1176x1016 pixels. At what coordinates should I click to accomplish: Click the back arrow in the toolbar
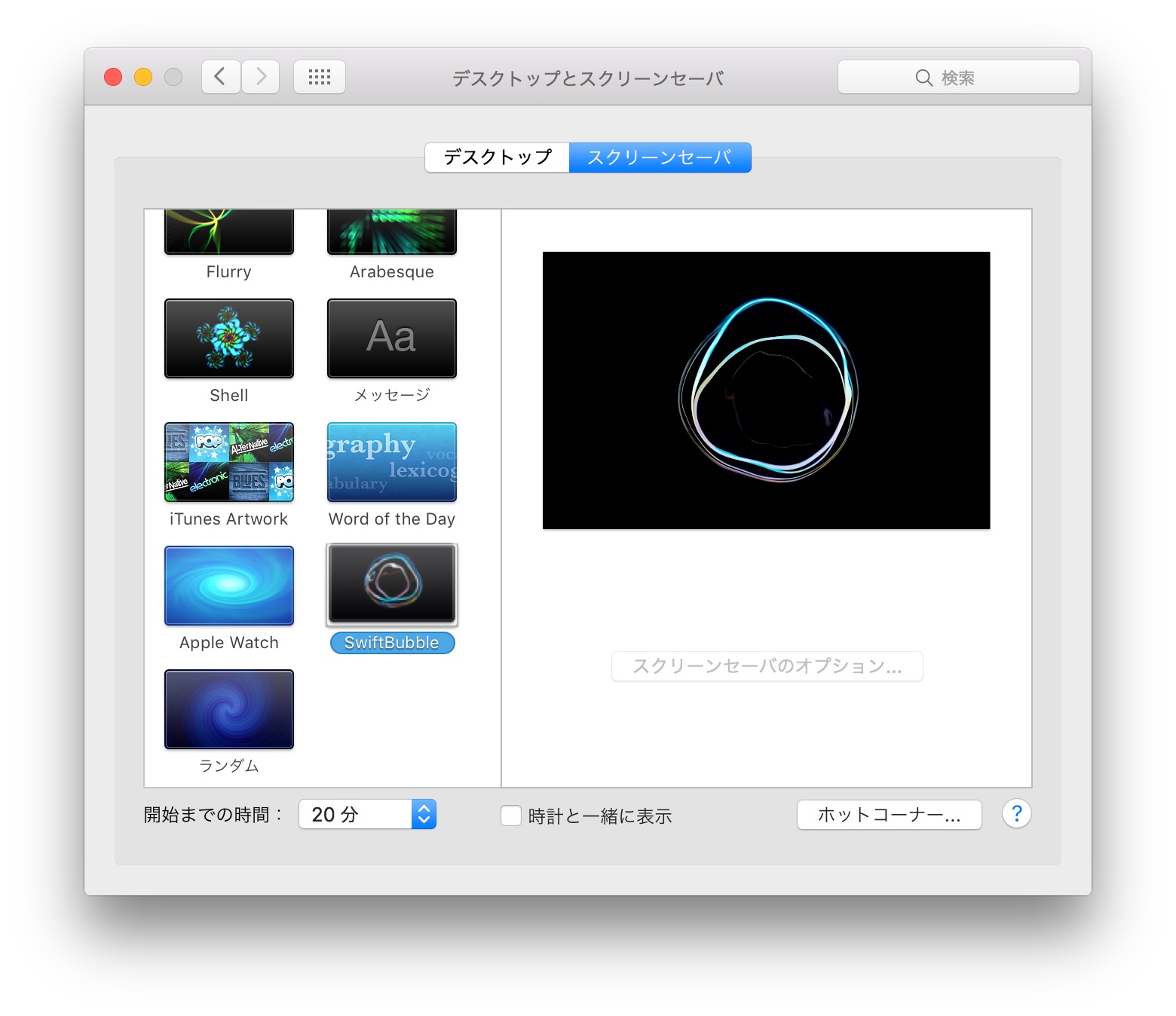(x=221, y=77)
